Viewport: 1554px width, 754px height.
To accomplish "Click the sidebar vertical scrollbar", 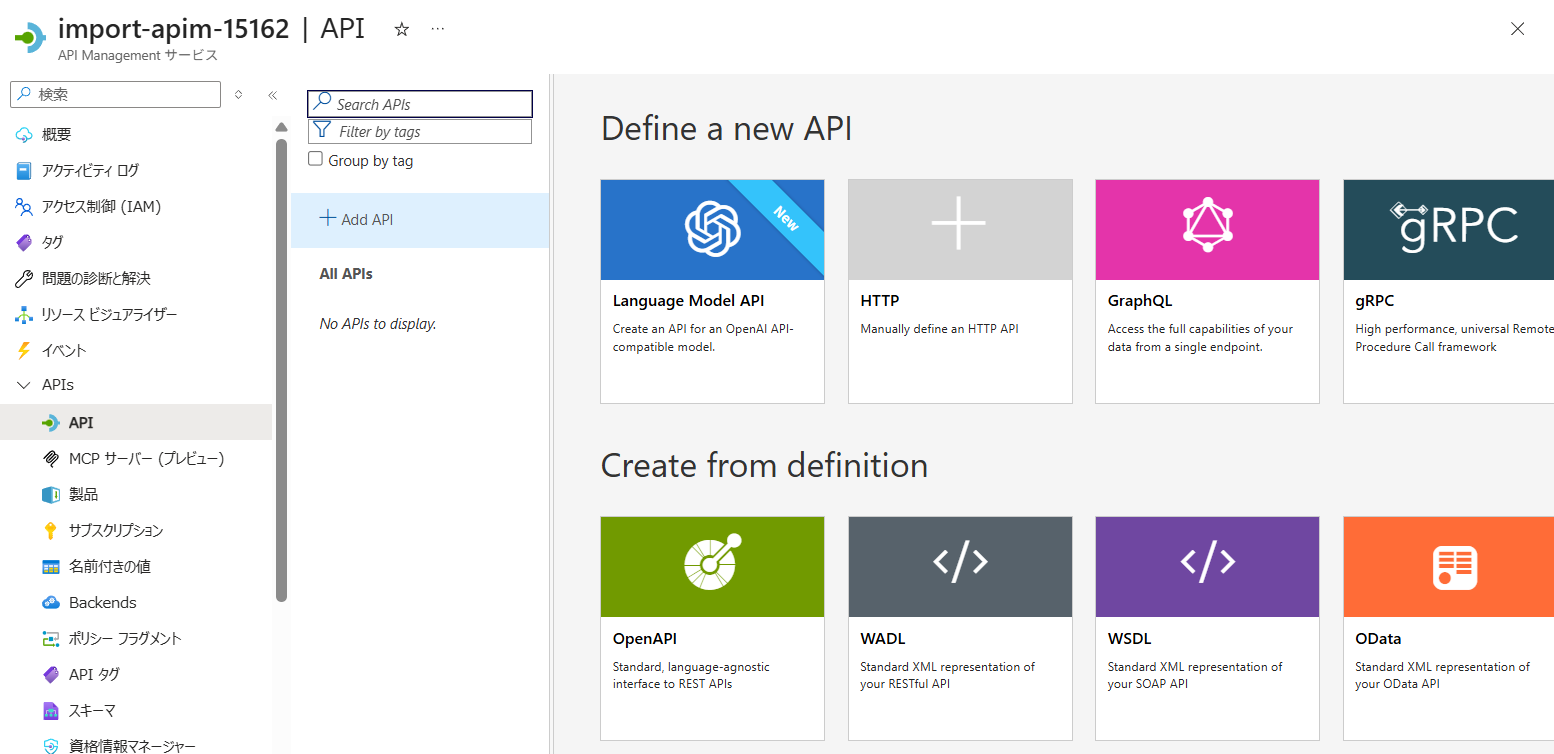I will (x=281, y=370).
